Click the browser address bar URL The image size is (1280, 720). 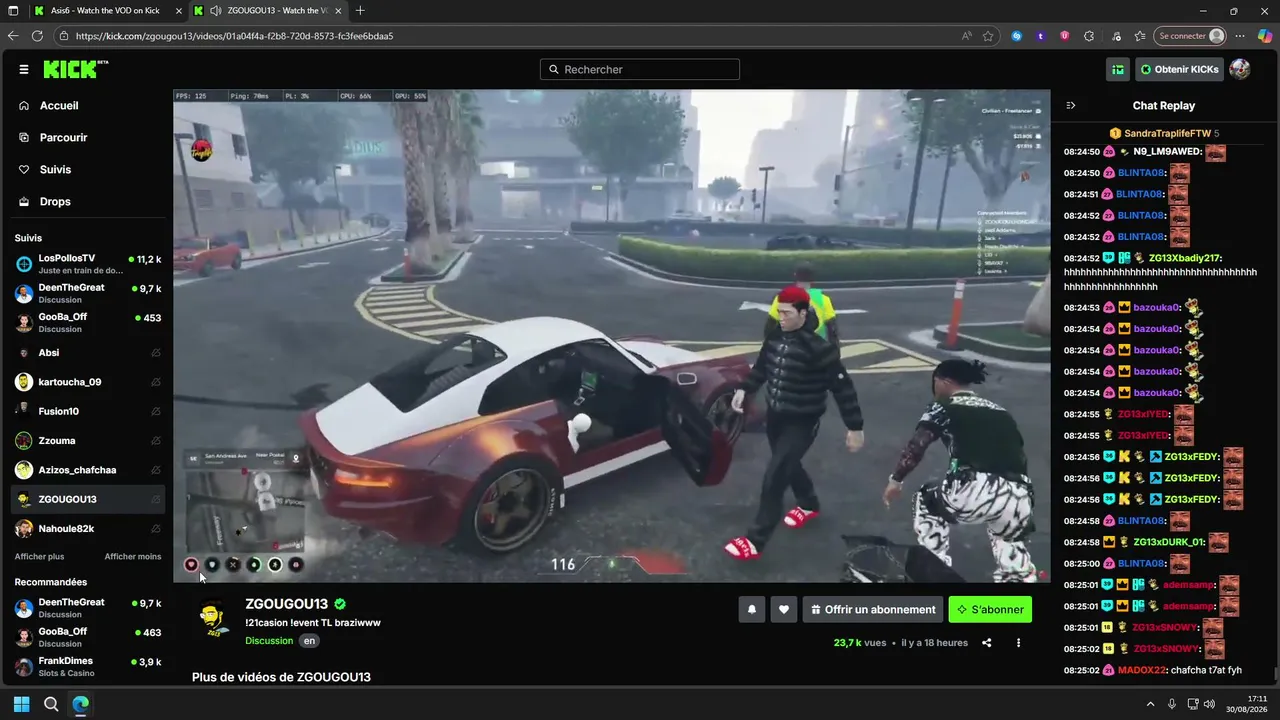pyautogui.click(x=234, y=36)
